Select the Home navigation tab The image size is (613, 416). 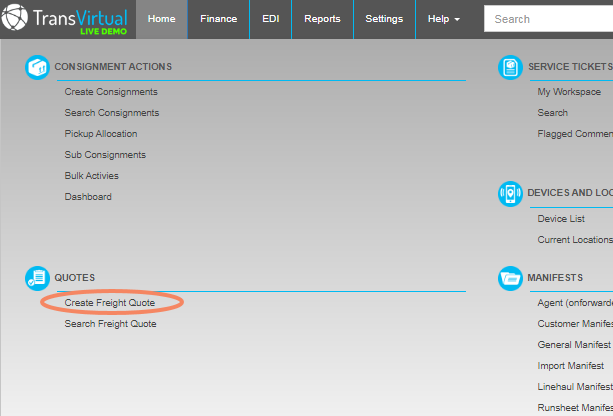coord(161,19)
